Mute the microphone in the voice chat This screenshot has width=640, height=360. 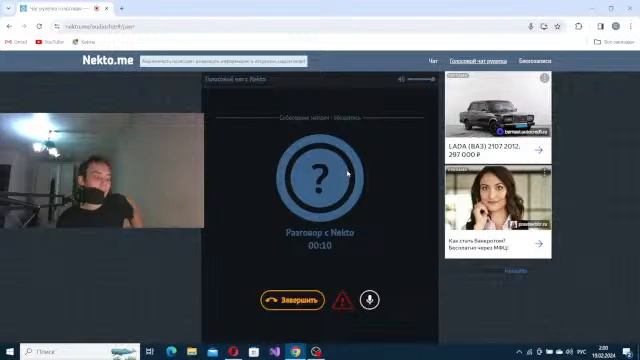pos(369,300)
